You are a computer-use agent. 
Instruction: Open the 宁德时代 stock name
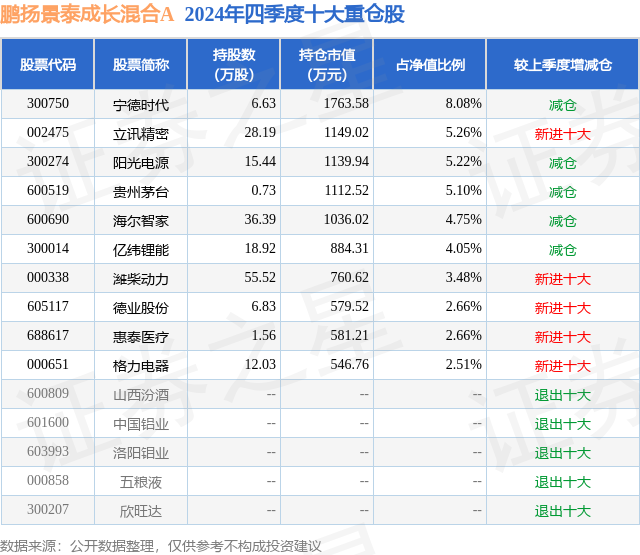pos(141,105)
